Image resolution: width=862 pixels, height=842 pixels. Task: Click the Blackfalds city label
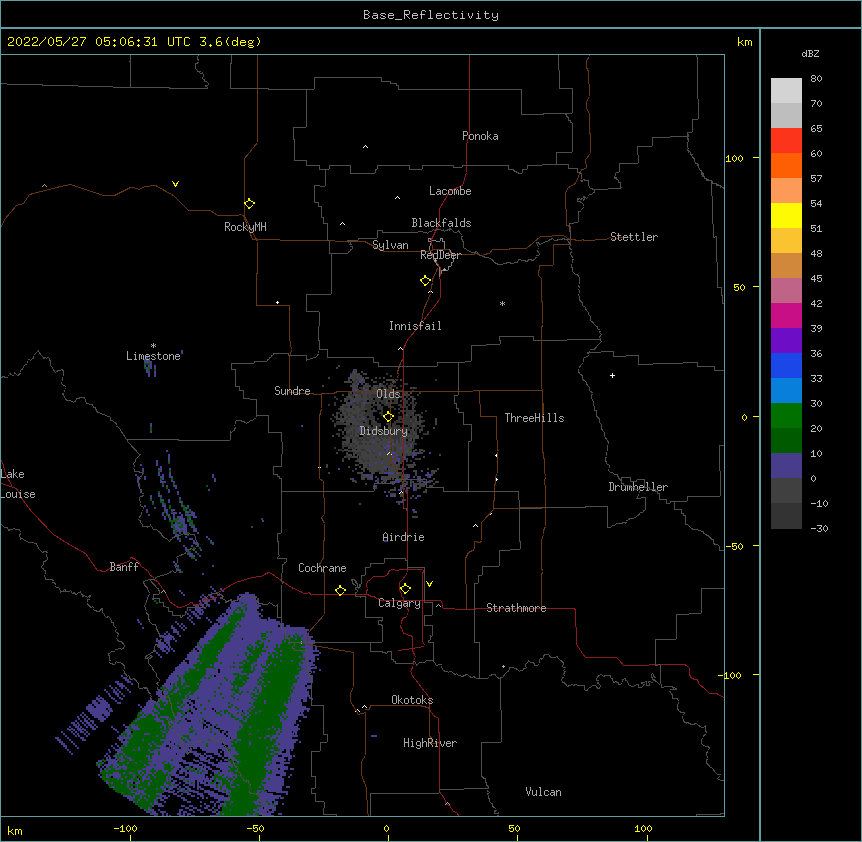point(441,223)
